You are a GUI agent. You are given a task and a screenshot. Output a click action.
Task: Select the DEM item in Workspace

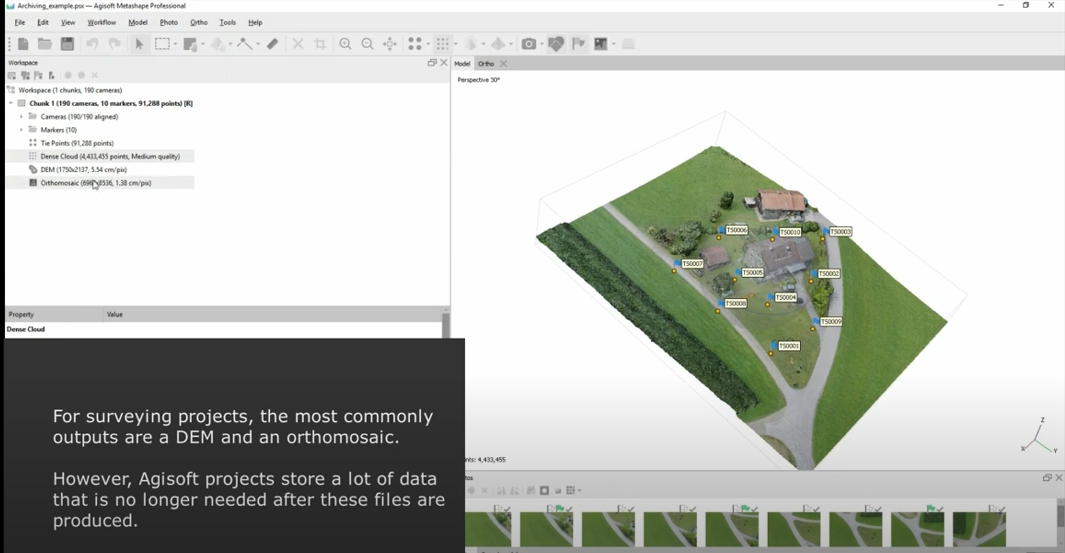[x=83, y=170]
